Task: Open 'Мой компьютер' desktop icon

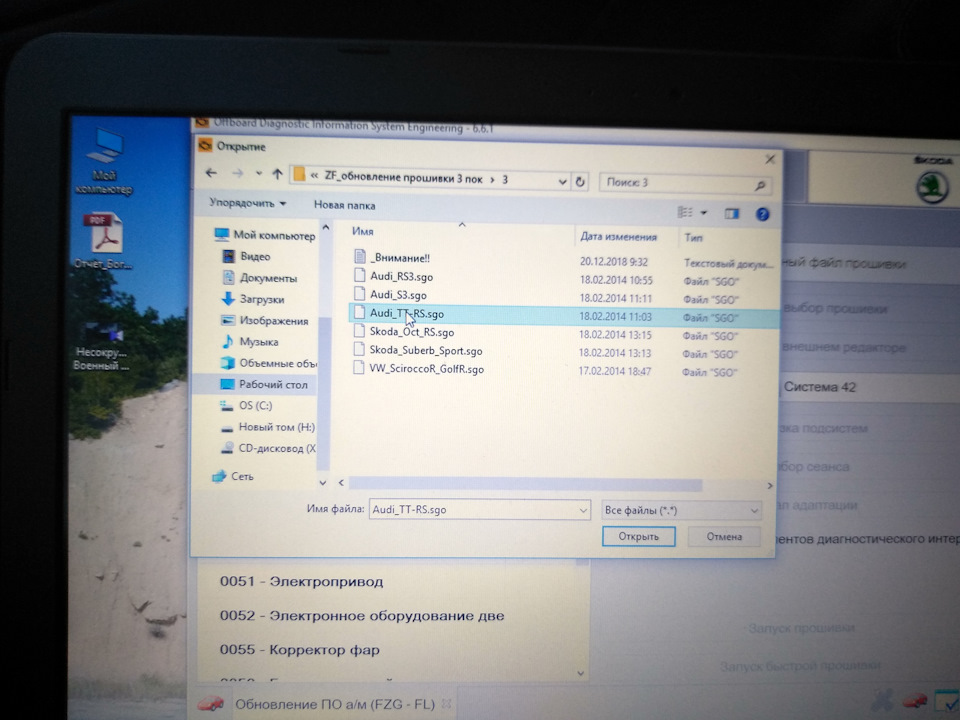Action: click(103, 162)
